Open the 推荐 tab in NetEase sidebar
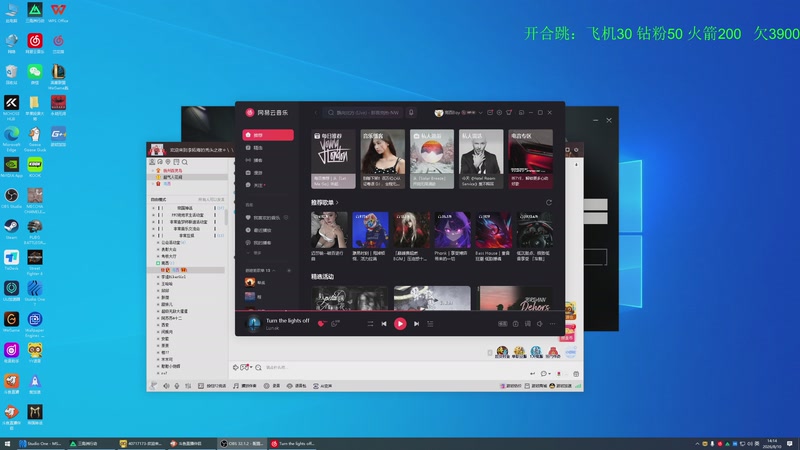 point(268,135)
